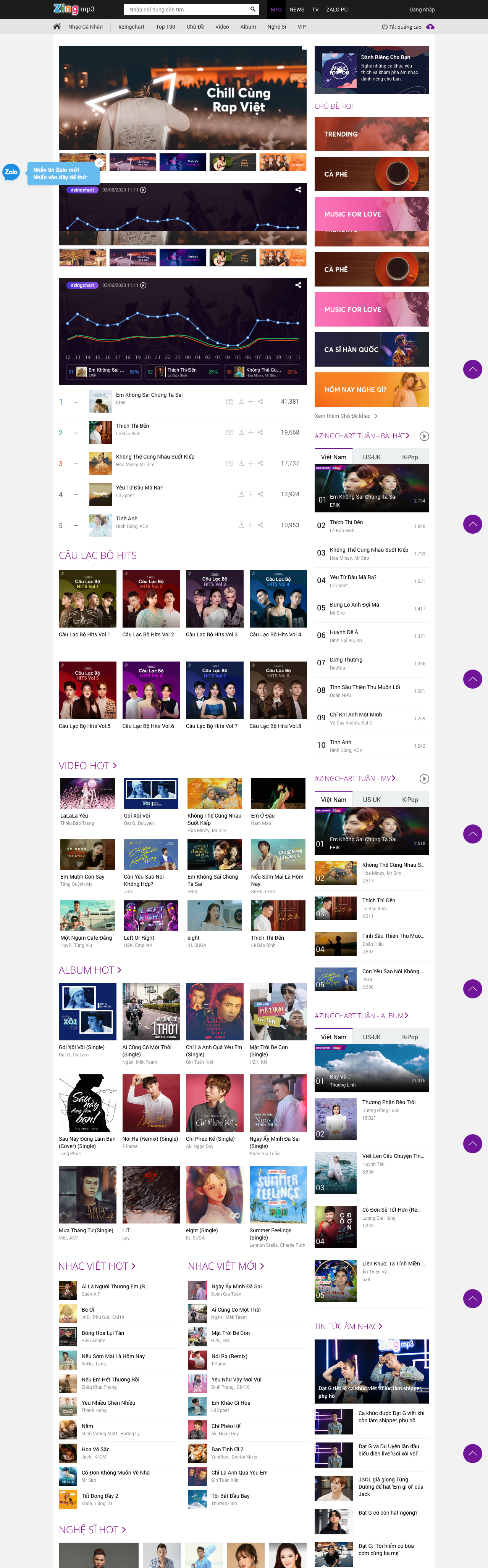Image resolution: width=488 pixels, height=1568 pixels.
Task: Open the Zalo chat bubble icon
Action: 11,172
